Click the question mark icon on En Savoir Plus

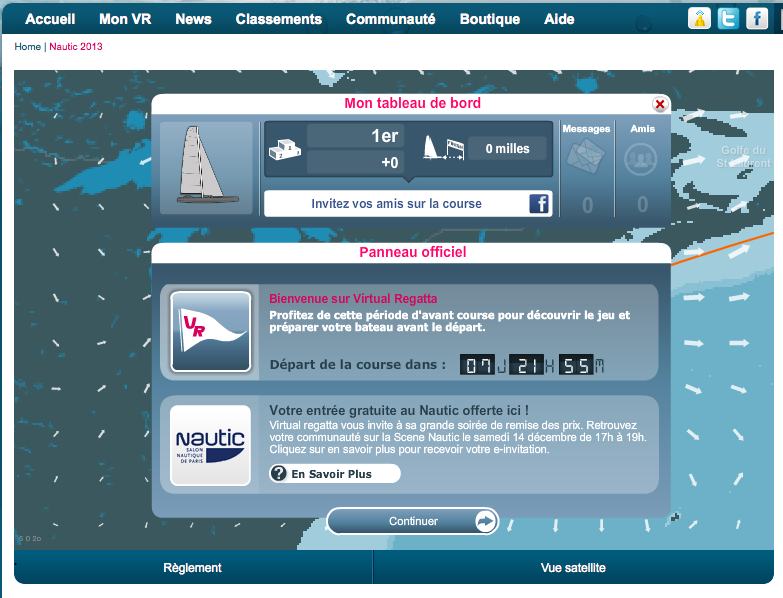(278, 473)
